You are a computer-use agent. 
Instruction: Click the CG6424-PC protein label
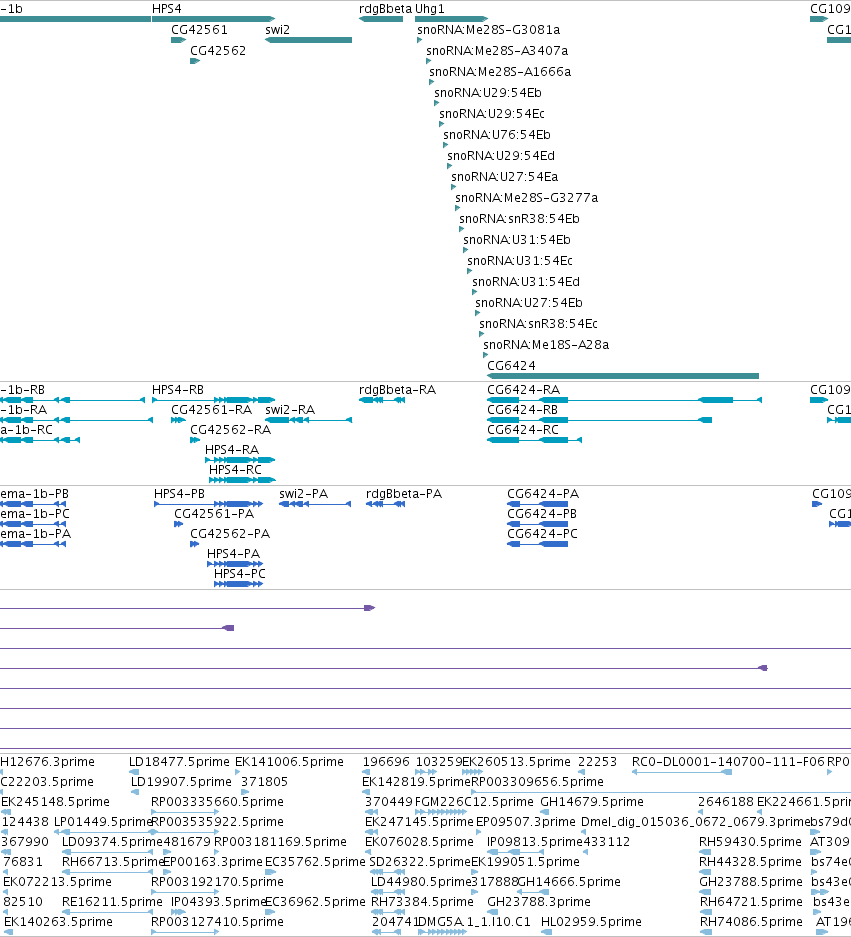(x=542, y=534)
